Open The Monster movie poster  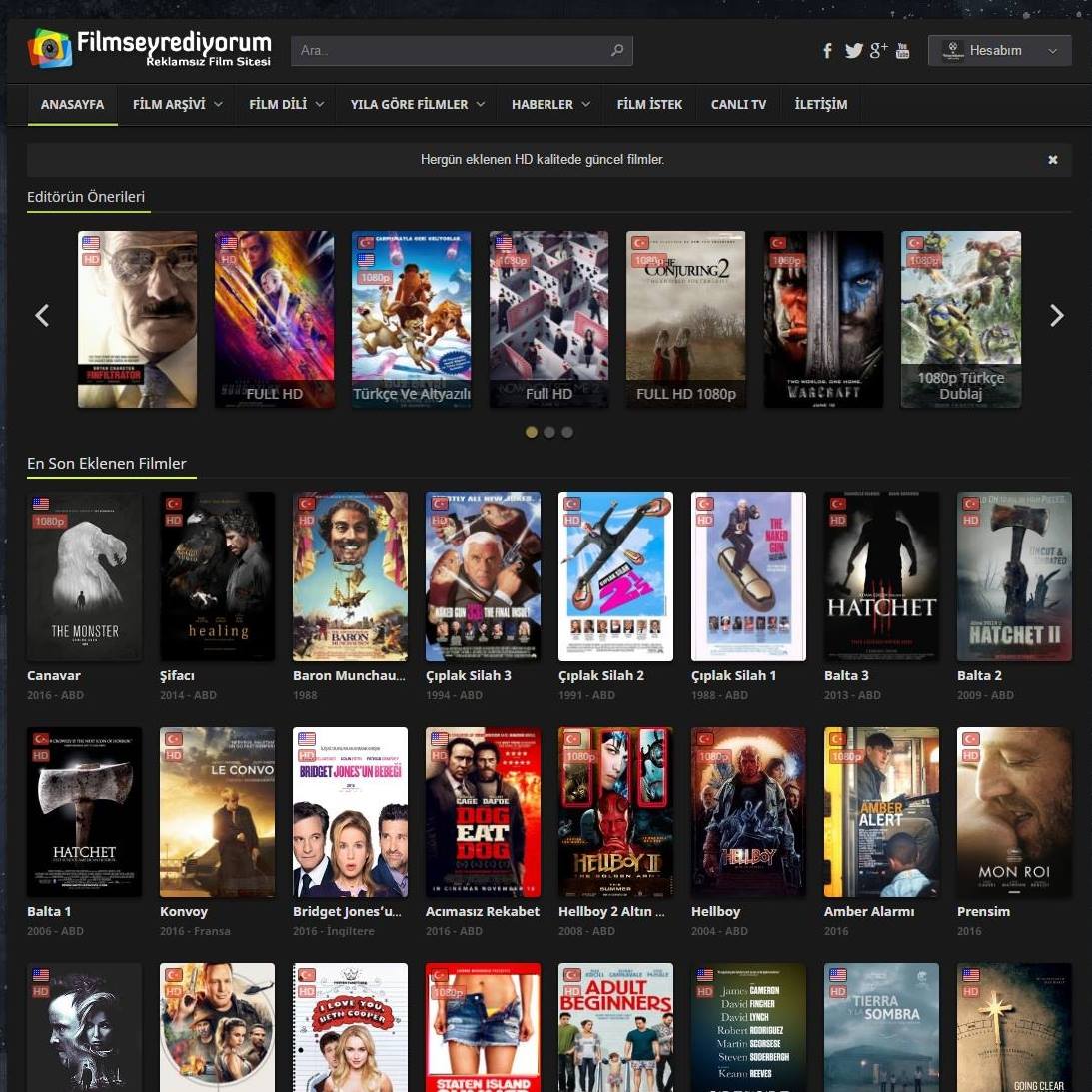tap(84, 576)
